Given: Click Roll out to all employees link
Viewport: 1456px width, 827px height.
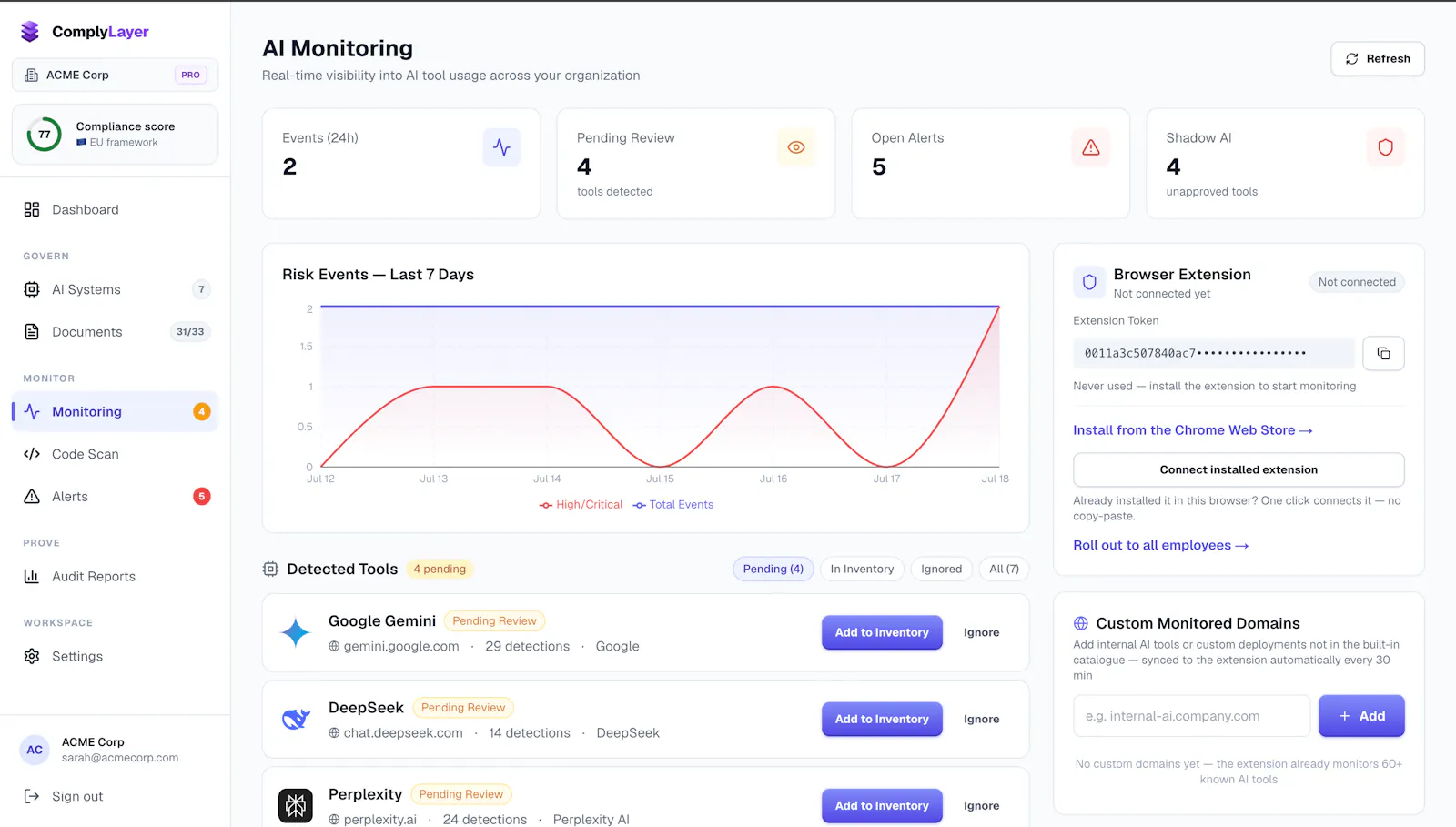Looking at the screenshot, I should [1161, 545].
